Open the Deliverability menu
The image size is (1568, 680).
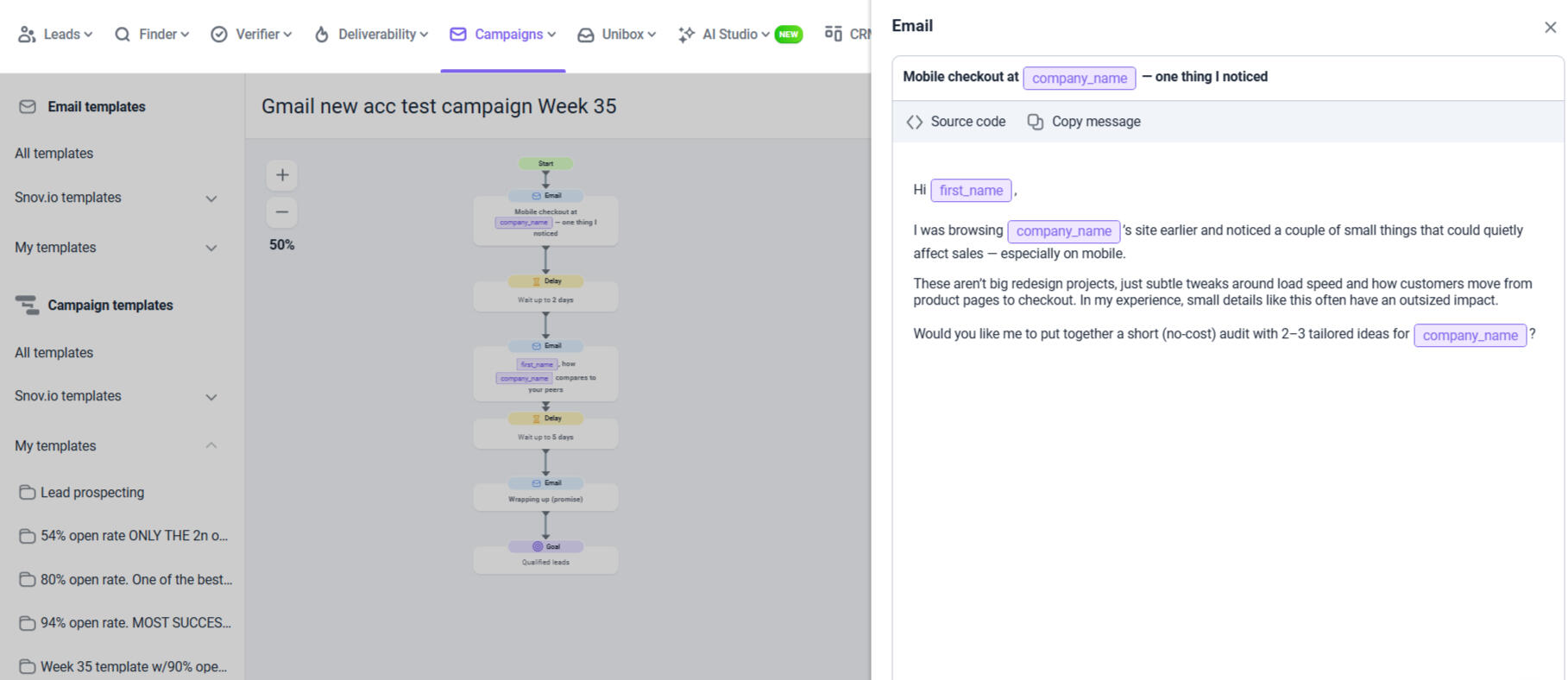pos(372,35)
